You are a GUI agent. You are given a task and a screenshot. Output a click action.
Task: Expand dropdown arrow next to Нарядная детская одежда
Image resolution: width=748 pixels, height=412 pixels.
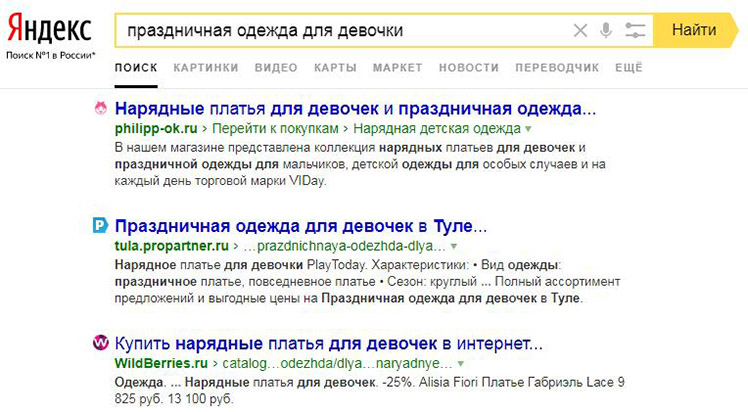[528, 129]
